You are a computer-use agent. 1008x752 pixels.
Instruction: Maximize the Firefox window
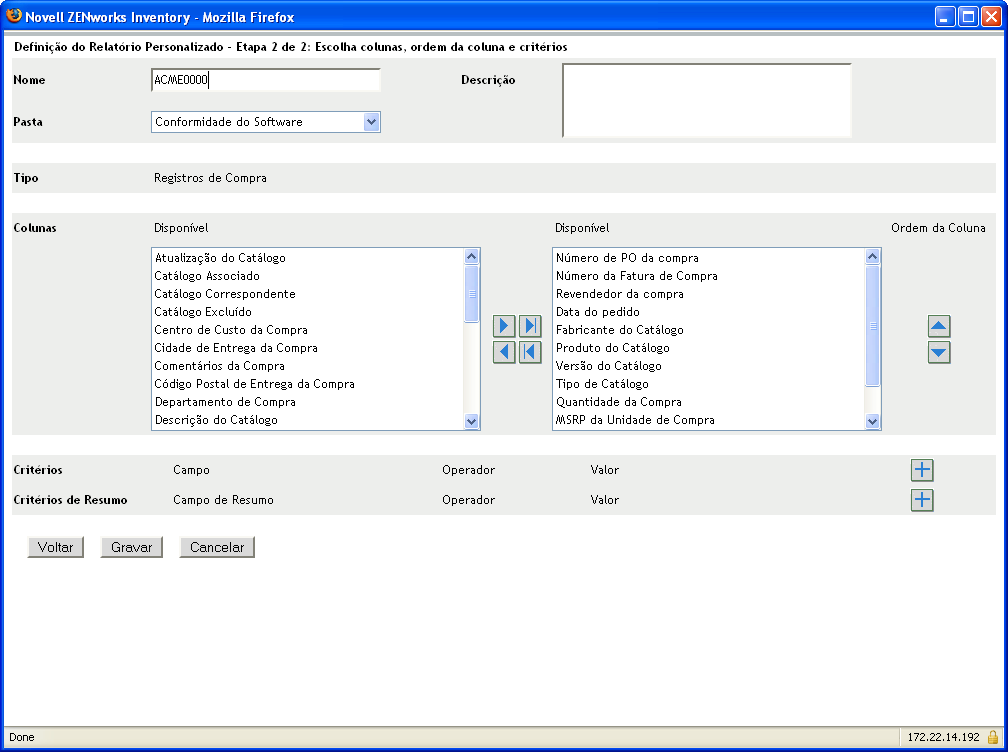[x=968, y=17]
